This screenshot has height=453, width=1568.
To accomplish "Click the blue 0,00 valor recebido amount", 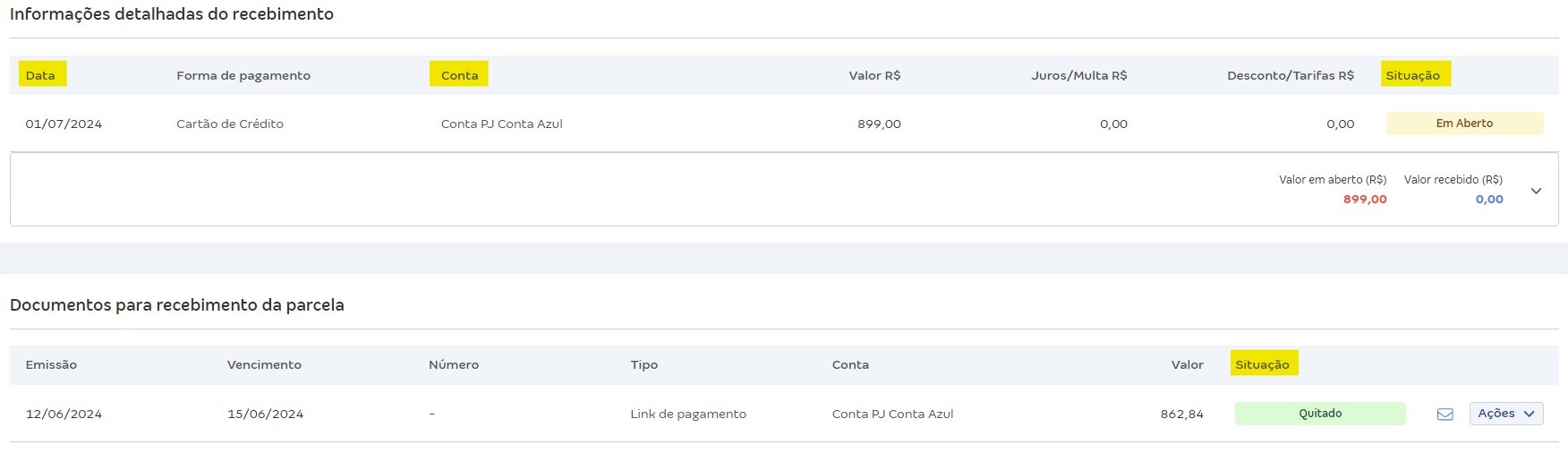I will [x=1489, y=200].
